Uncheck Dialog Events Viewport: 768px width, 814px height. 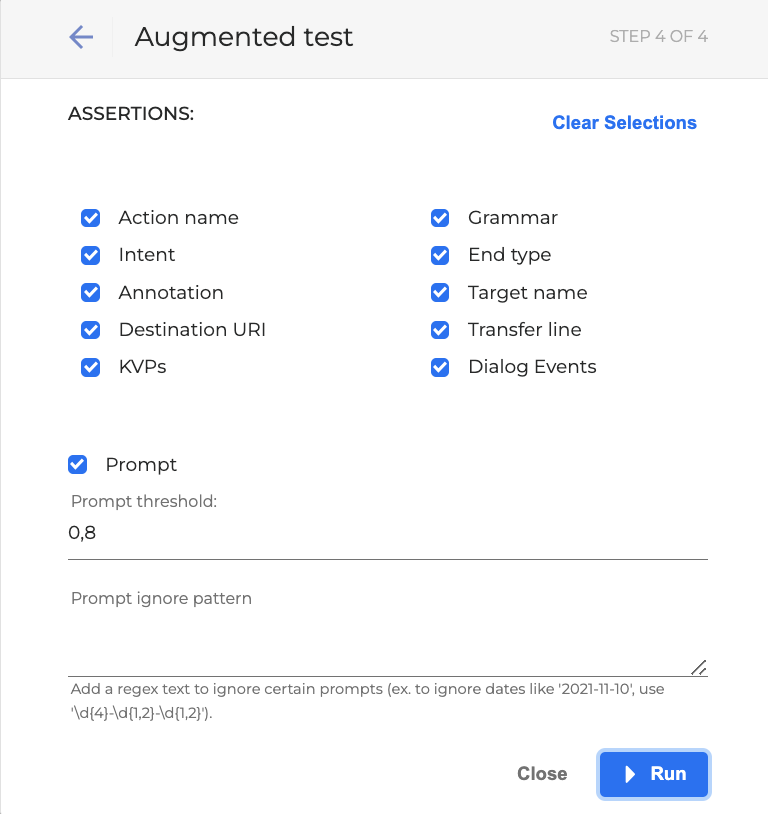point(440,367)
